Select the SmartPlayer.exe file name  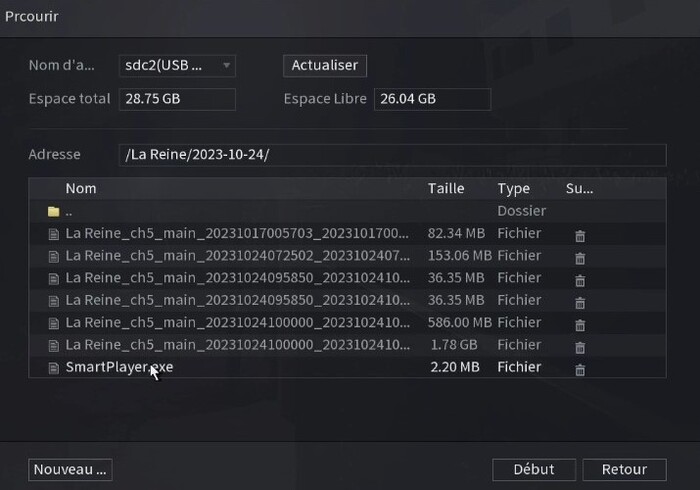[119, 367]
